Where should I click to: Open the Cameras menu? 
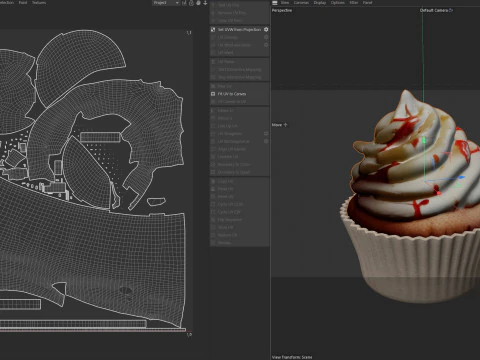[301, 3]
